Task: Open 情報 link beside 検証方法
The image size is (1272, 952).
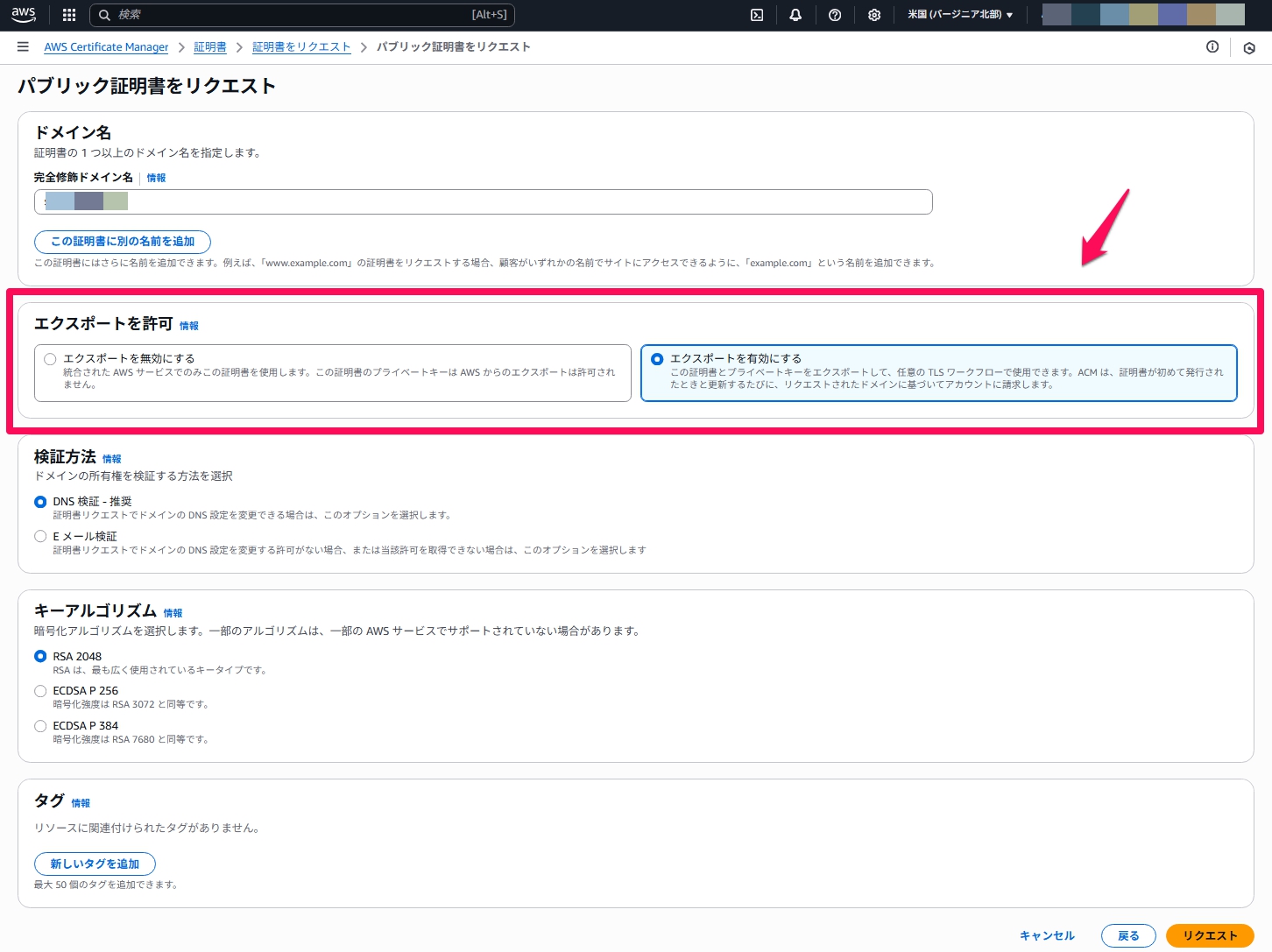Action: point(112,459)
